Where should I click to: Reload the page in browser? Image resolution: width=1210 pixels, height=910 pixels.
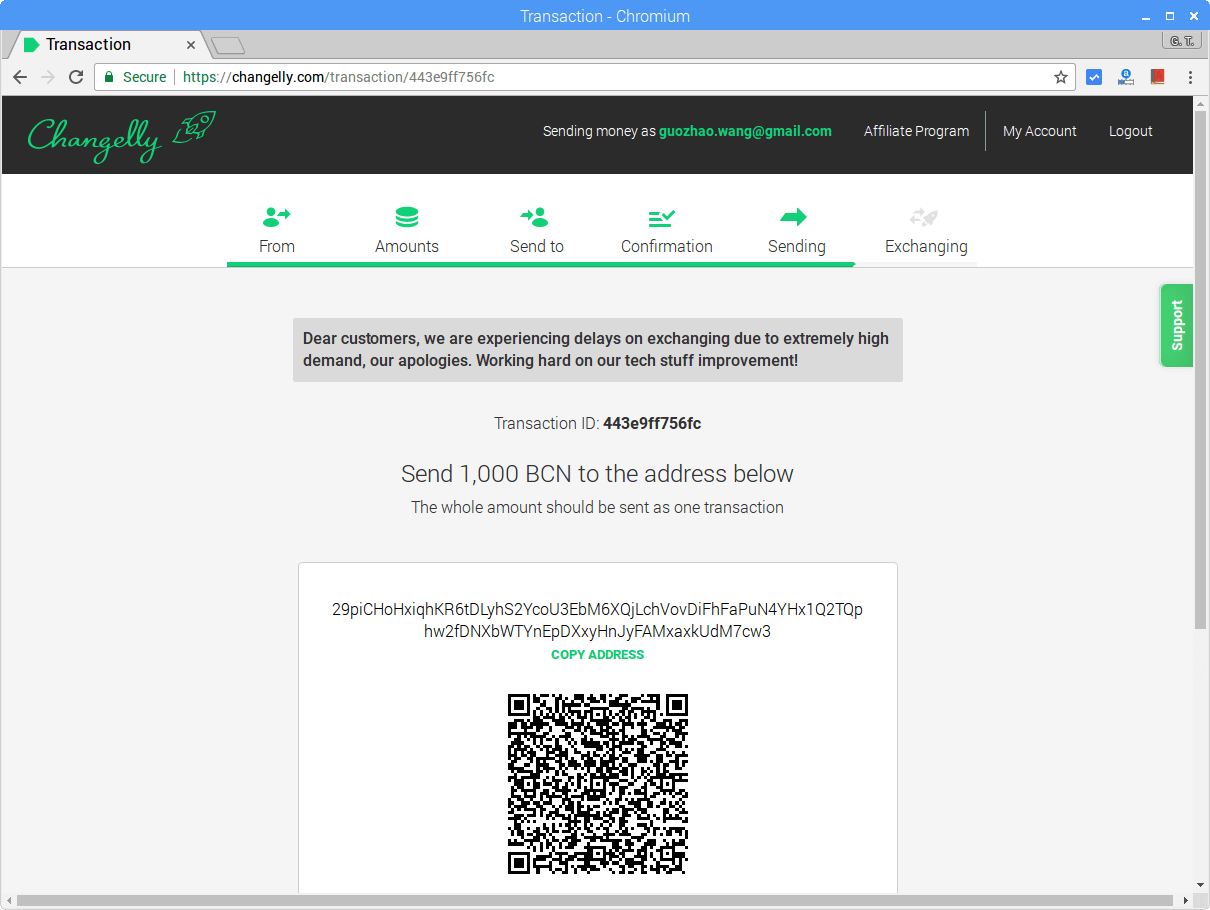[x=76, y=77]
